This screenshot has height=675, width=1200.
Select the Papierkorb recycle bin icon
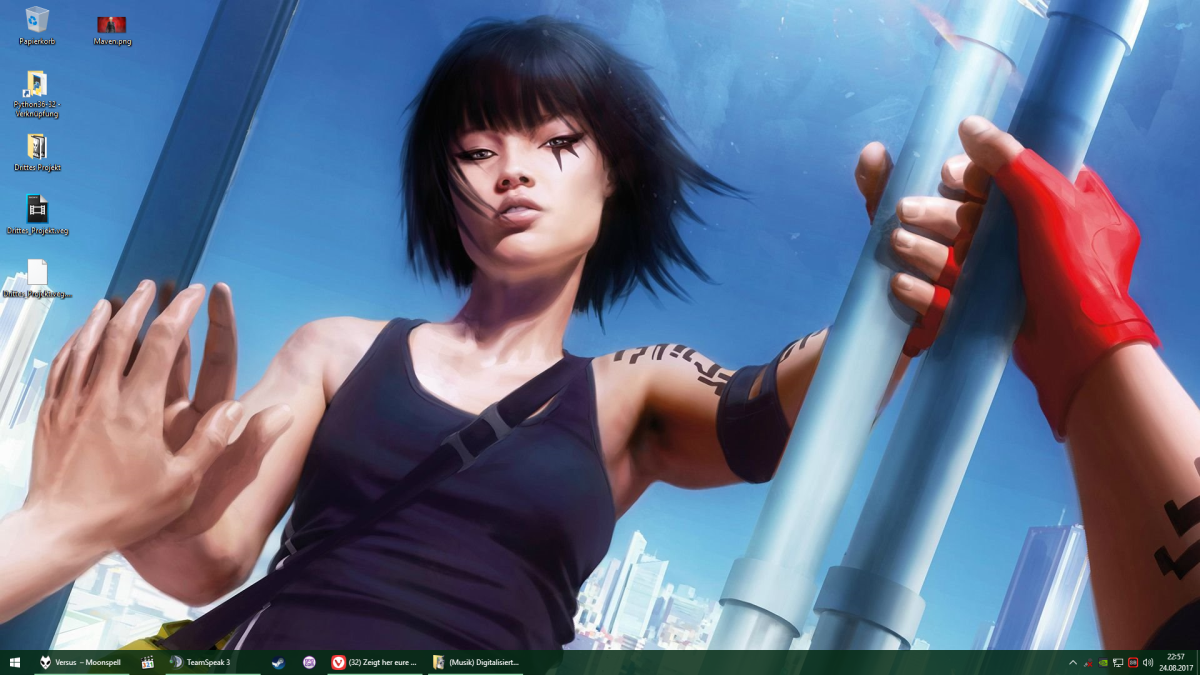point(37,26)
